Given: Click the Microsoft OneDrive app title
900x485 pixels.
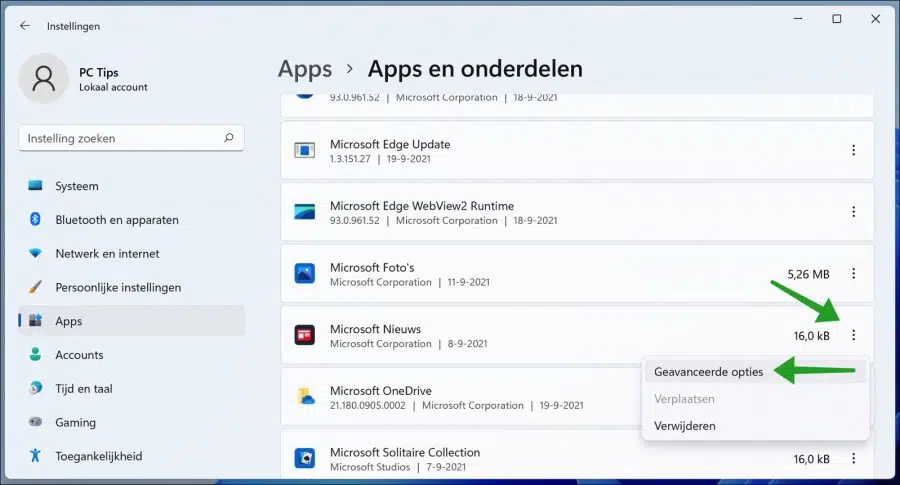Looking at the screenshot, I should coord(381,390).
